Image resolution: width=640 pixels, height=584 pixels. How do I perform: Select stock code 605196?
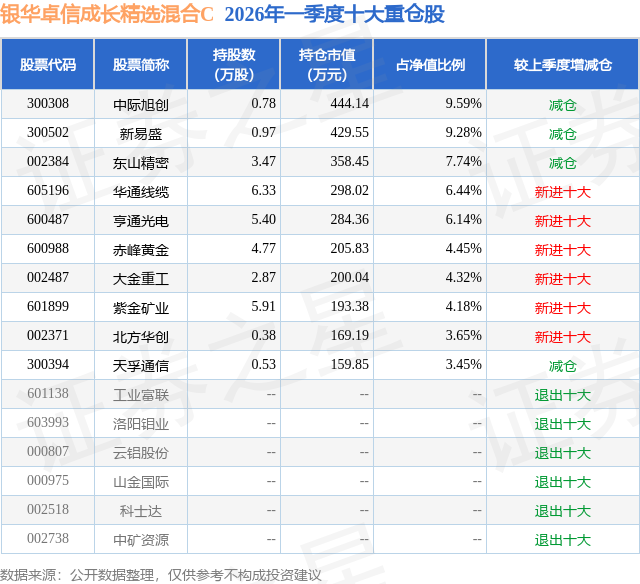click(x=48, y=191)
